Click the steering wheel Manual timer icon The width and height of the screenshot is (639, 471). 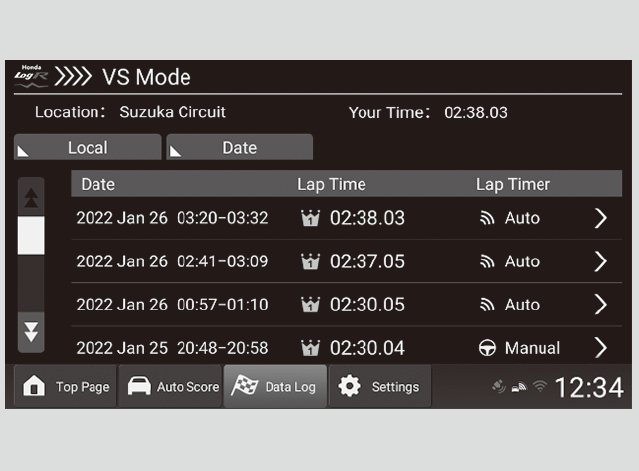tap(488, 348)
